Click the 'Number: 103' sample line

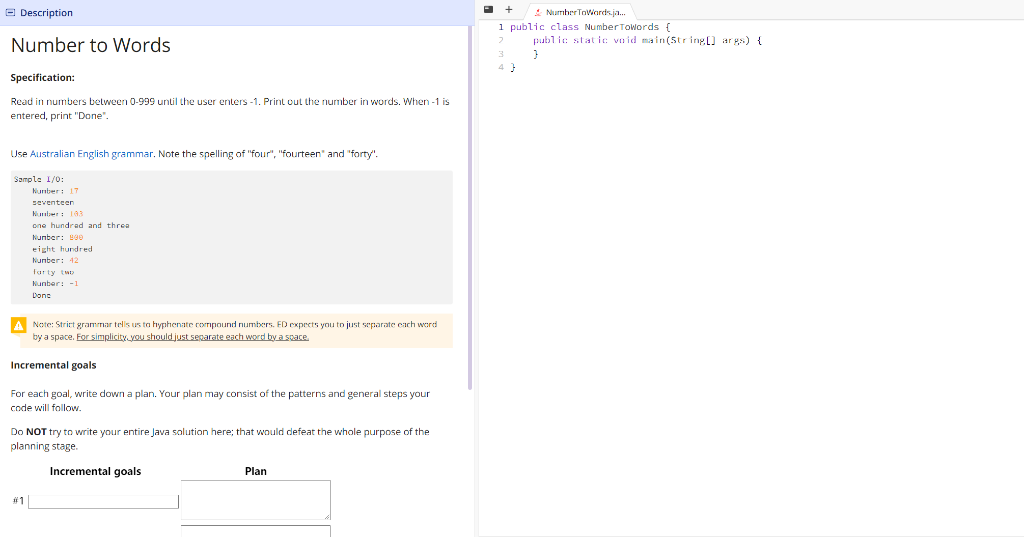[58, 214]
